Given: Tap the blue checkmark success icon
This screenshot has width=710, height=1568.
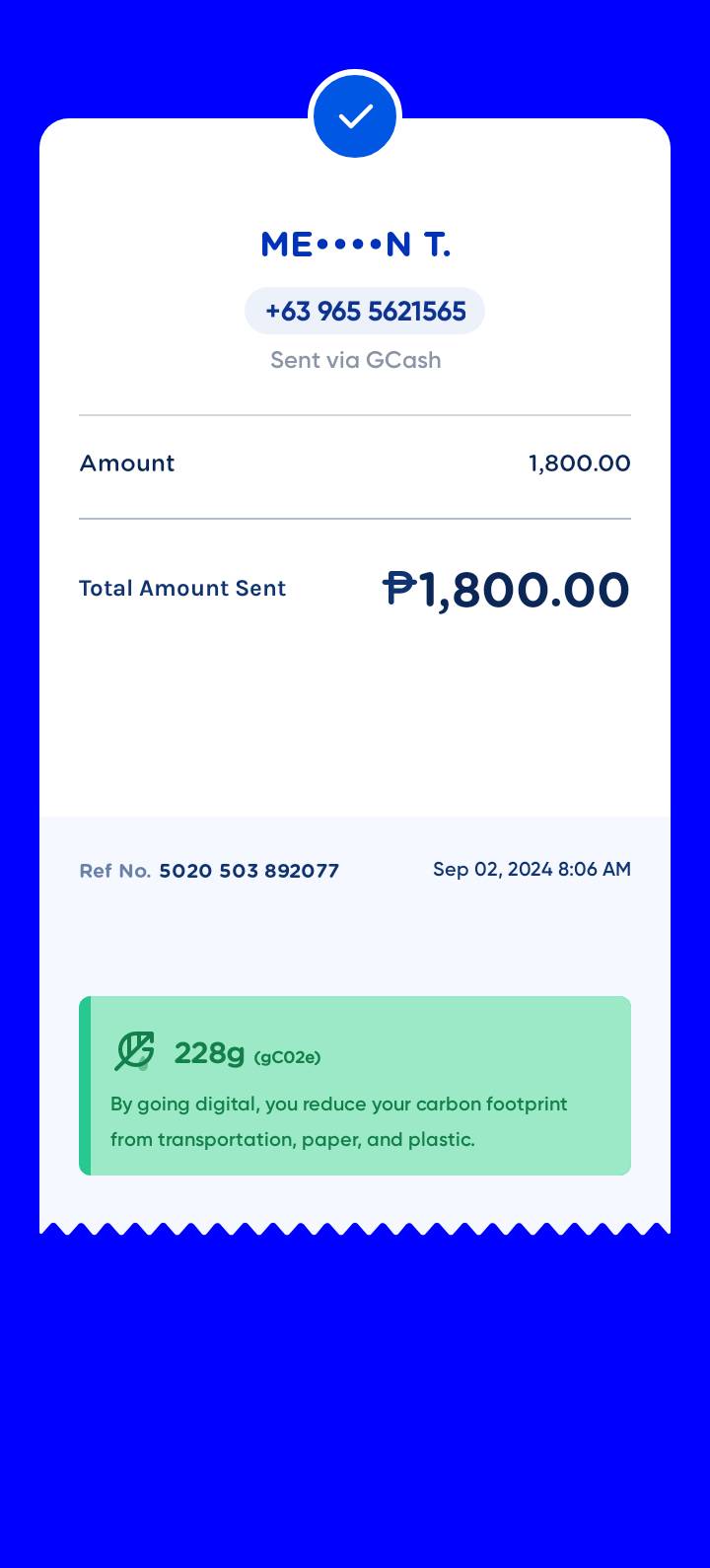Looking at the screenshot, I should [x=355, y=116].
